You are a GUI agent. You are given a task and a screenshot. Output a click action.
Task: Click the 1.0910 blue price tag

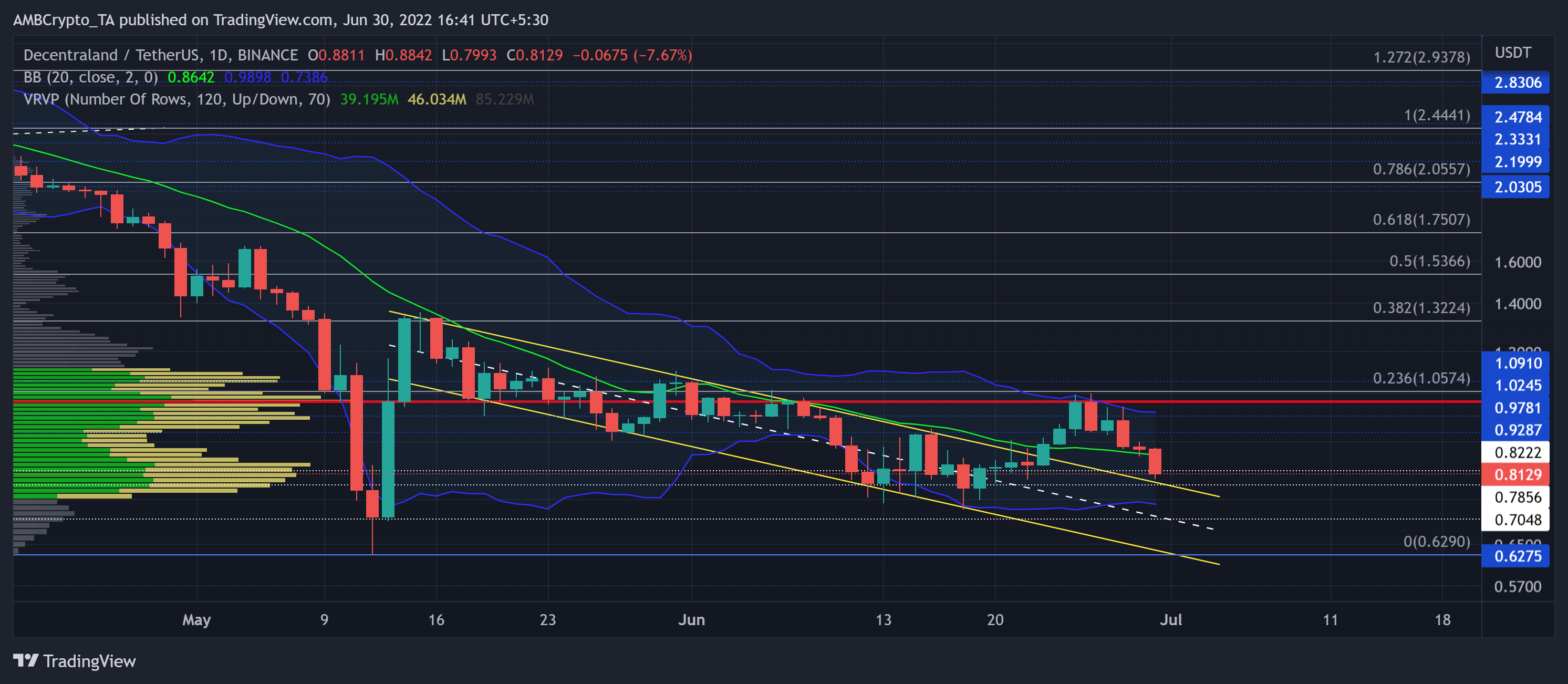click(1517, 364)
